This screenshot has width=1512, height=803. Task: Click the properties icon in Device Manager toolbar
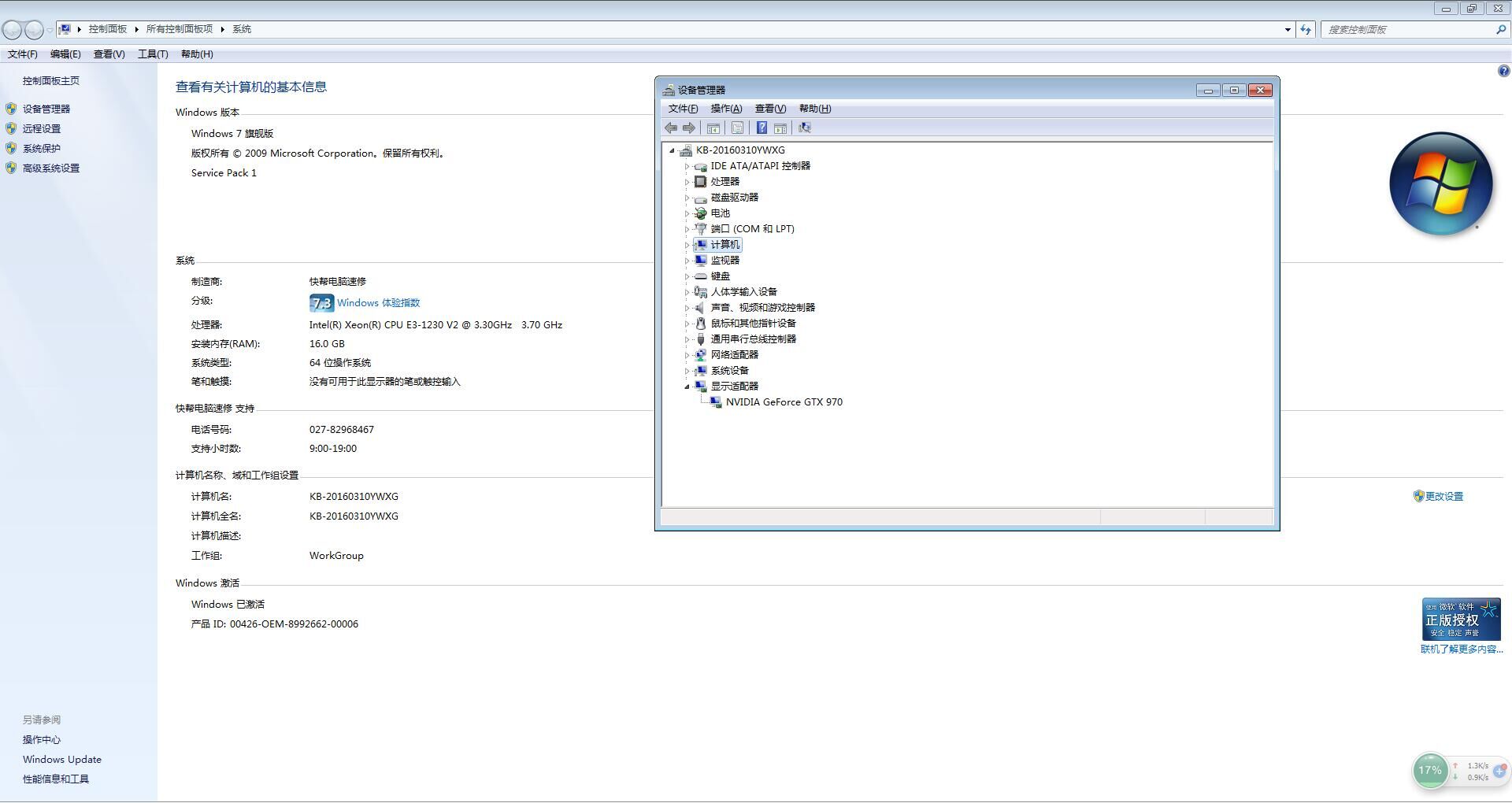[x=737, y=128]
